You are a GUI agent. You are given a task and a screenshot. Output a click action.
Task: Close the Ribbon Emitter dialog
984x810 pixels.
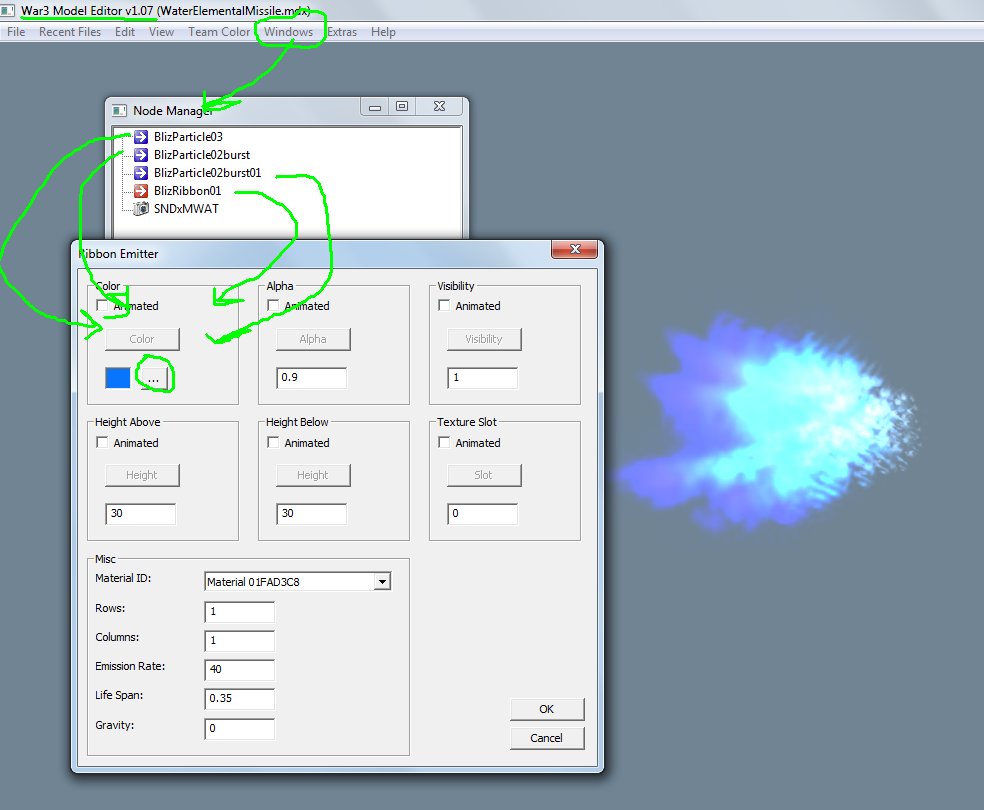tap(574, 249)
